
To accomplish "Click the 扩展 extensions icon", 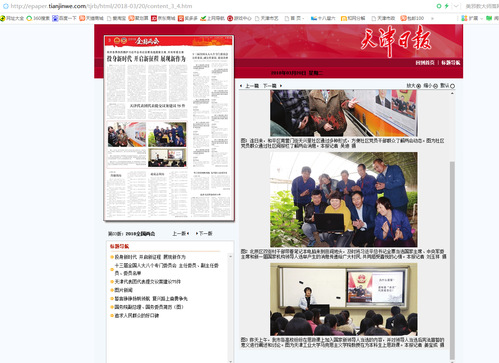I will [464, 18].
